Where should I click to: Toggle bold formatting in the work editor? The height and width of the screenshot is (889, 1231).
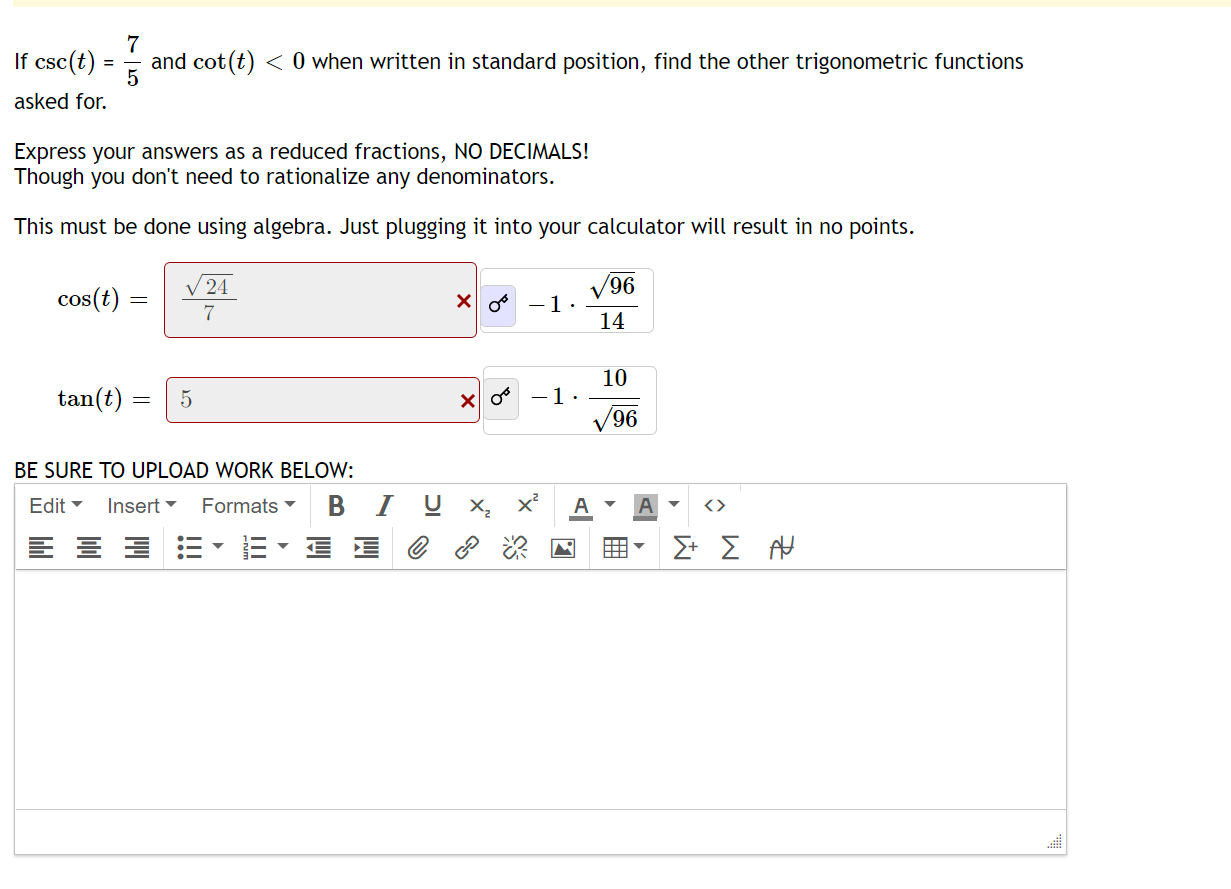tap(336, 505)
